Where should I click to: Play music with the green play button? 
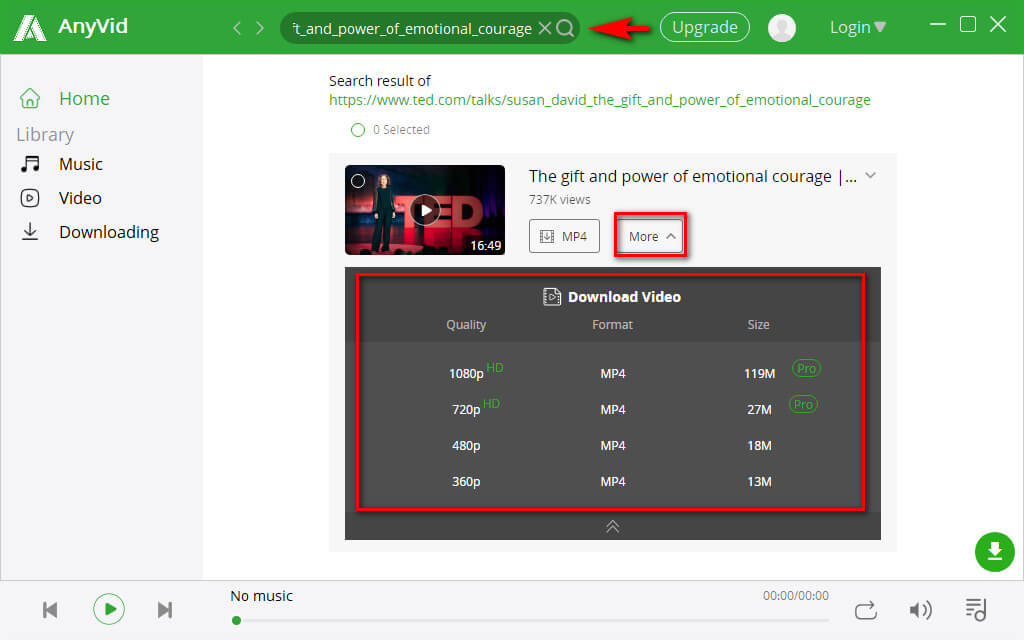(109, 609)
